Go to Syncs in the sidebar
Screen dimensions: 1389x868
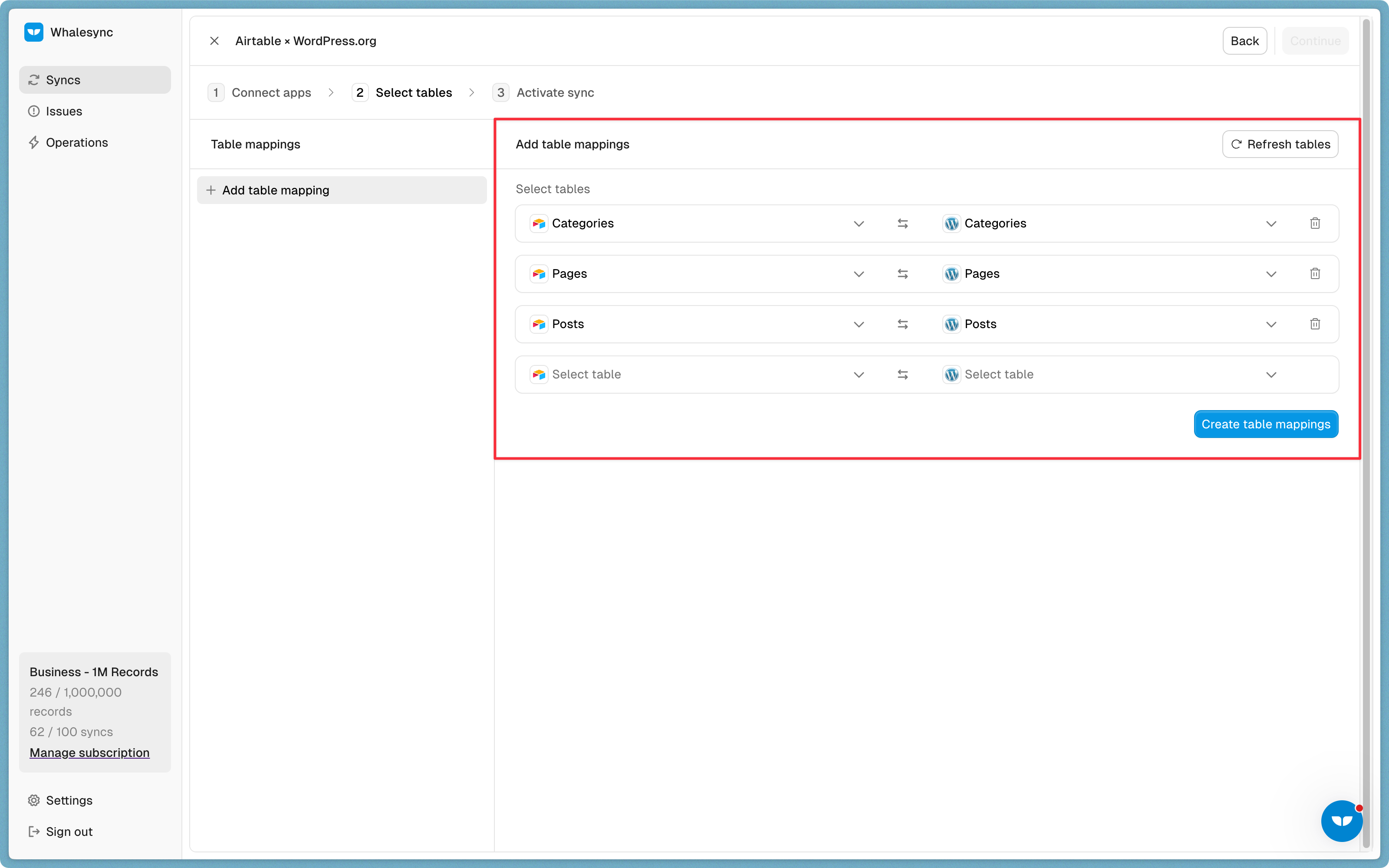[95, 80]
